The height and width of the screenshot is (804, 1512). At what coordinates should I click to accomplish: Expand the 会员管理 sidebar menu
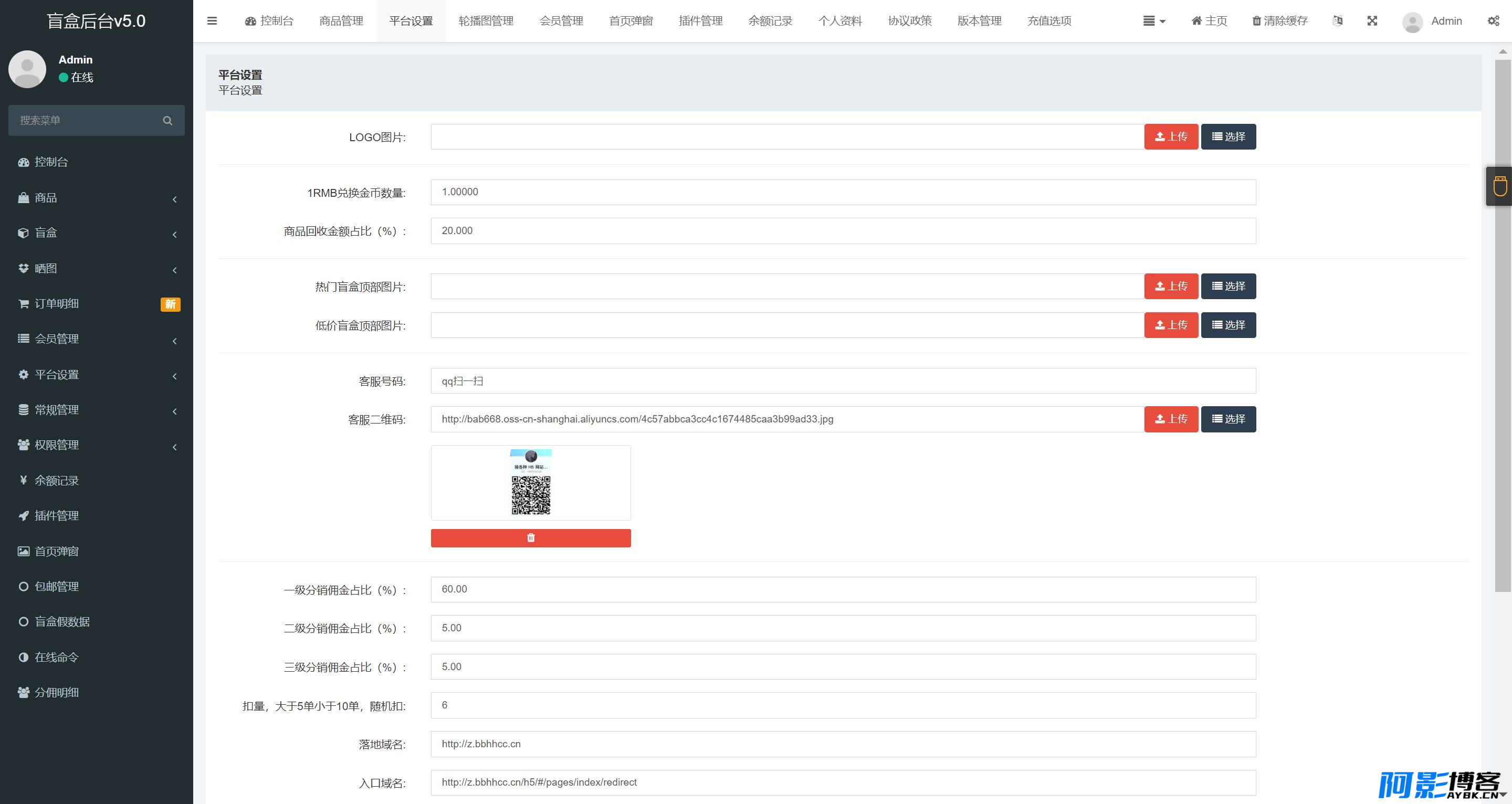96,338
